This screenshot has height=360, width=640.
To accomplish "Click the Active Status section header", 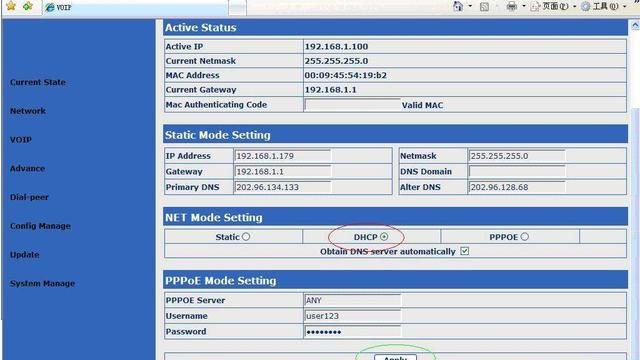I will pos(396,27).
